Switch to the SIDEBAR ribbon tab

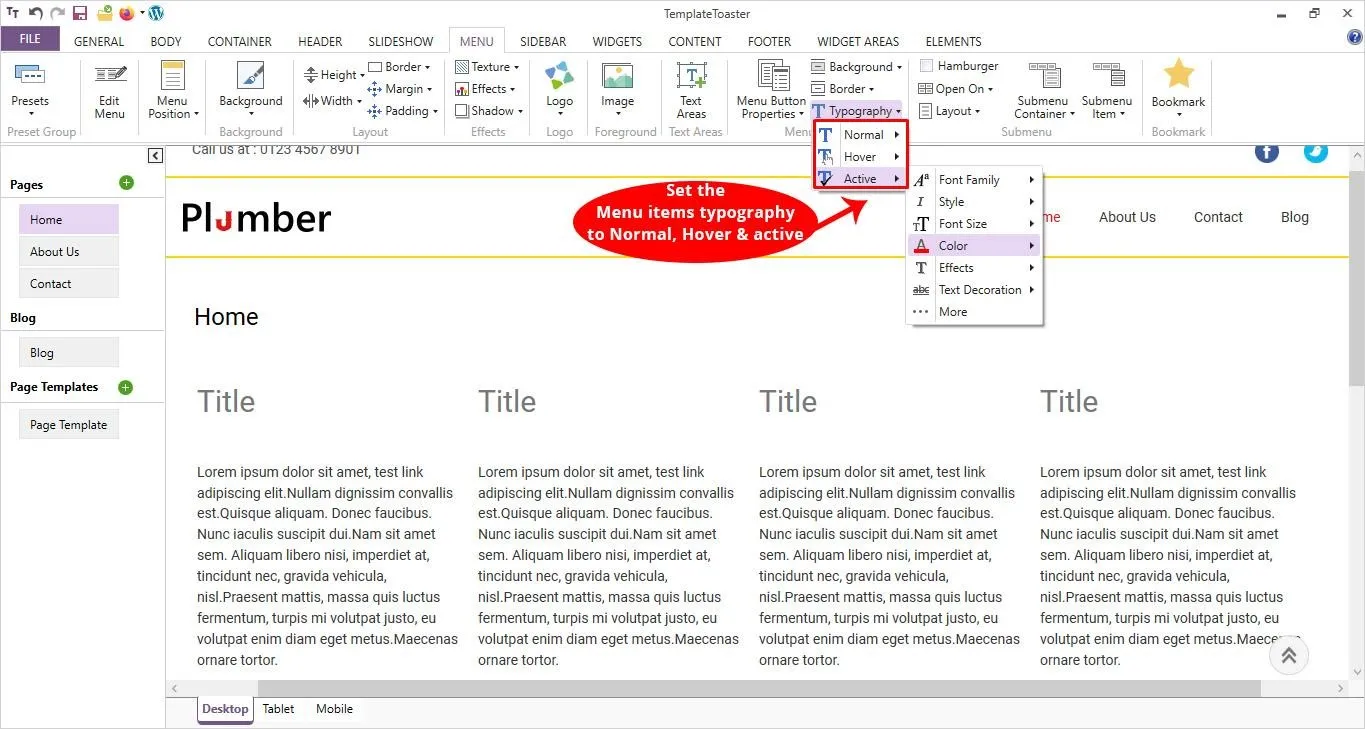pos(543,41)
